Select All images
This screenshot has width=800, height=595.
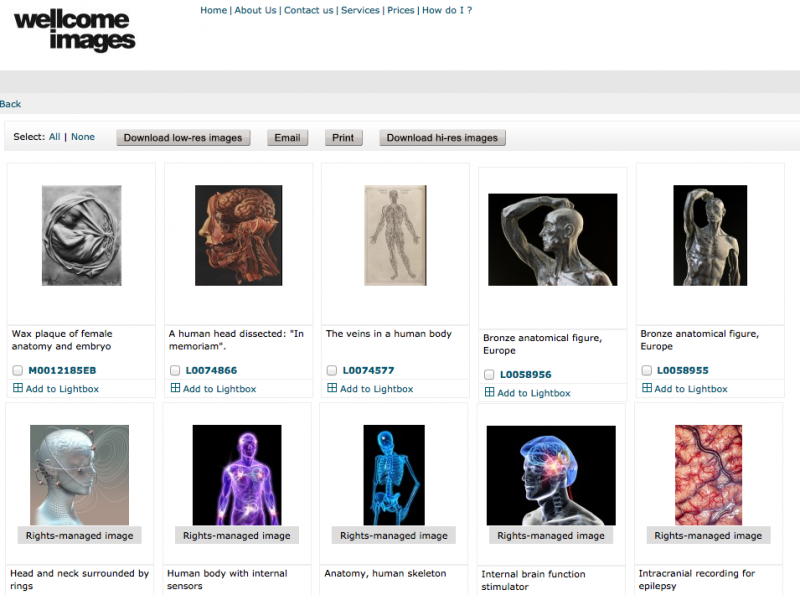[x=55, y=137]
